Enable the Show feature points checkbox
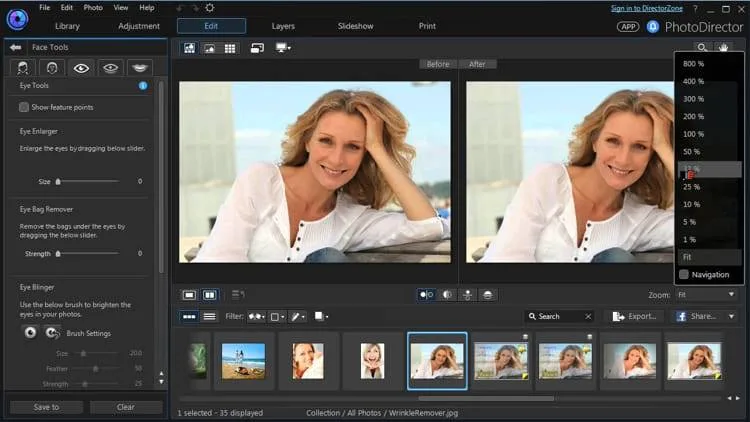Screen dimensions: 750x422 pyautogui.click(x=25, y=107)
